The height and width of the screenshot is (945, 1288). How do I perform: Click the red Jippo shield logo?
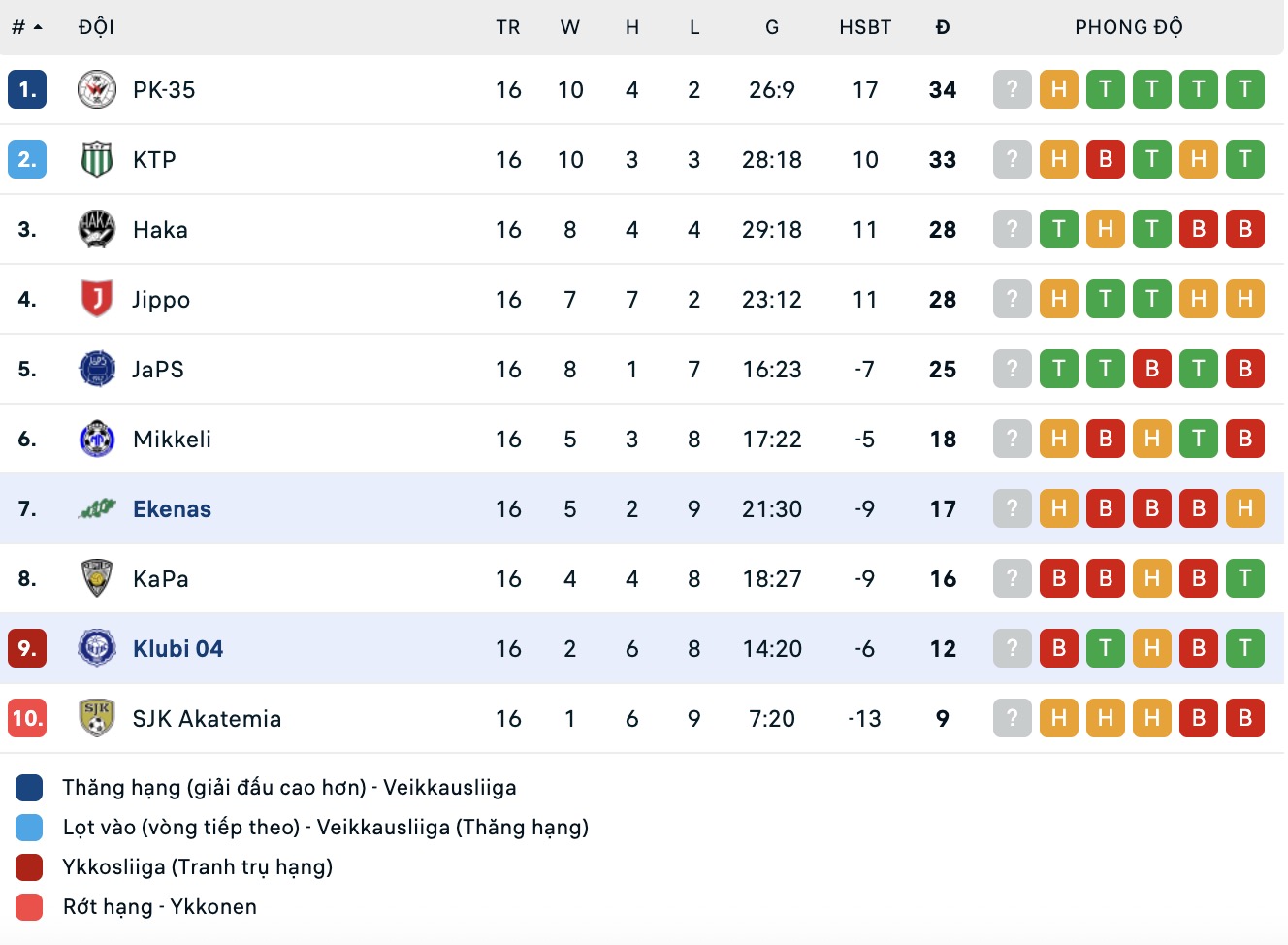(x=97, y=300)
